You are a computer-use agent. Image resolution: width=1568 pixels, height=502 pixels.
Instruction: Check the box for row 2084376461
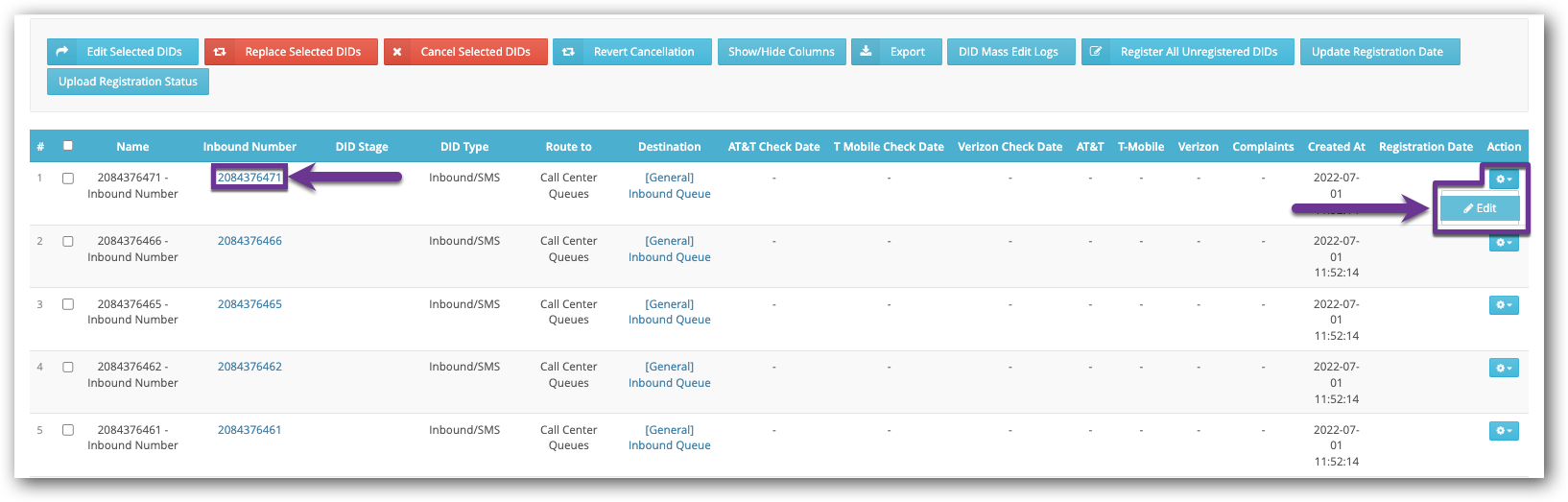click(68, 430)
